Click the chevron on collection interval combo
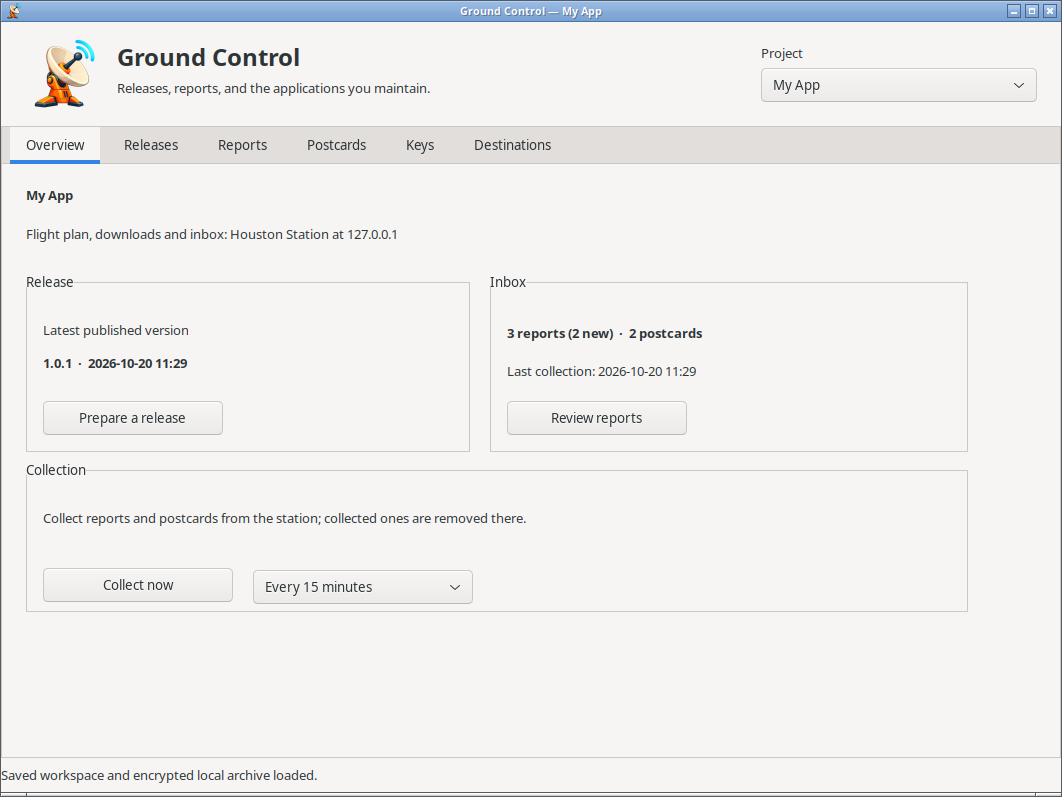This screenshot has width=1062, height=797. [454, 587]
